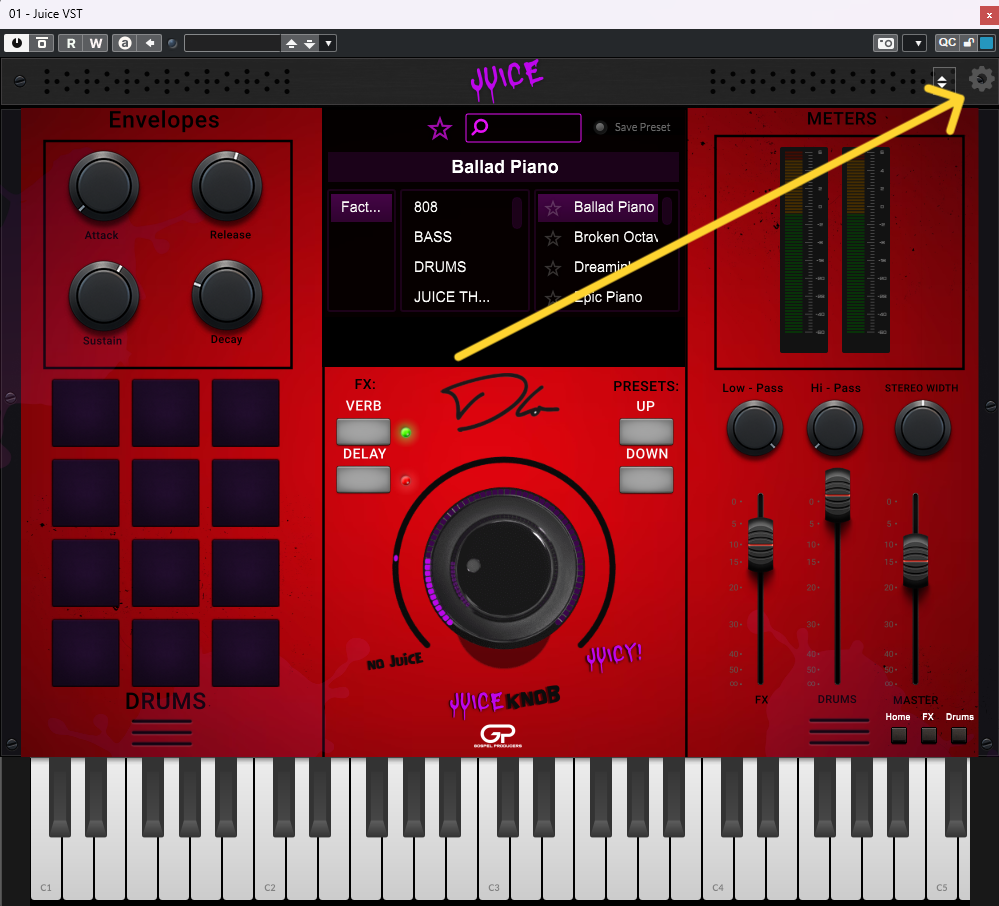
Task: Open the plugin settings gear icon
Action: tap(981, 79)
